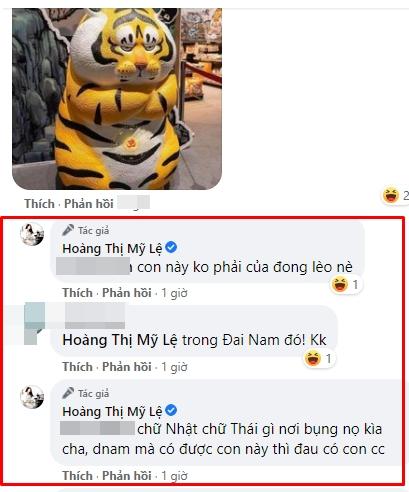Viewport: 409px width, 492px height.
Task: Open blurred commenter's avatar in middle reply
Action: coord(35,323)
